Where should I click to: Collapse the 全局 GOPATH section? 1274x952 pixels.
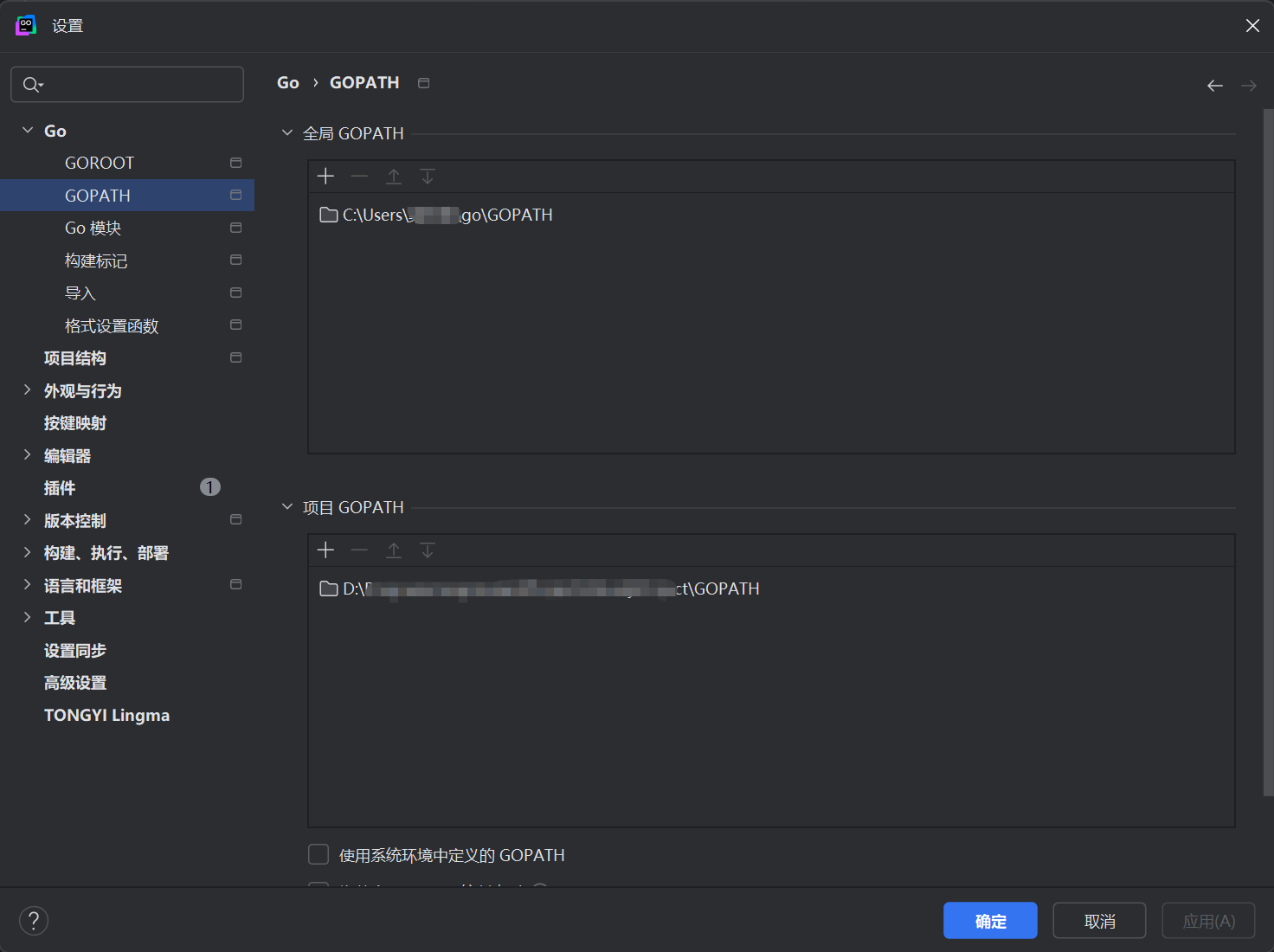287,133
